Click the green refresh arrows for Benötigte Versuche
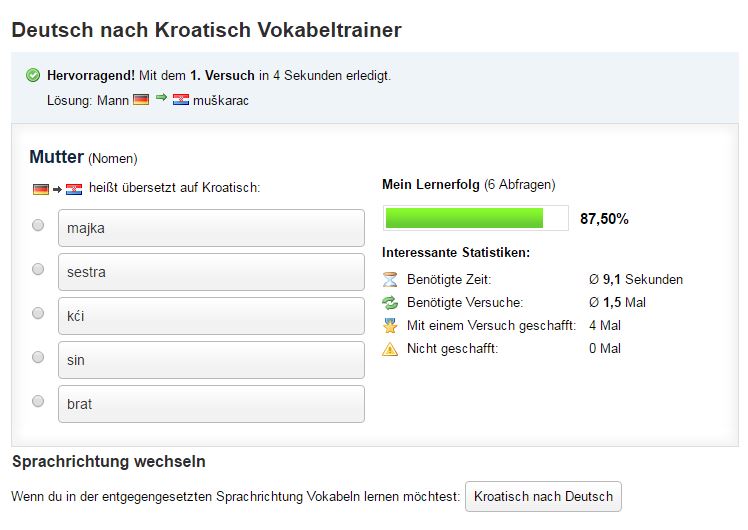The image size is (748, 530). [x=390, y=303]
